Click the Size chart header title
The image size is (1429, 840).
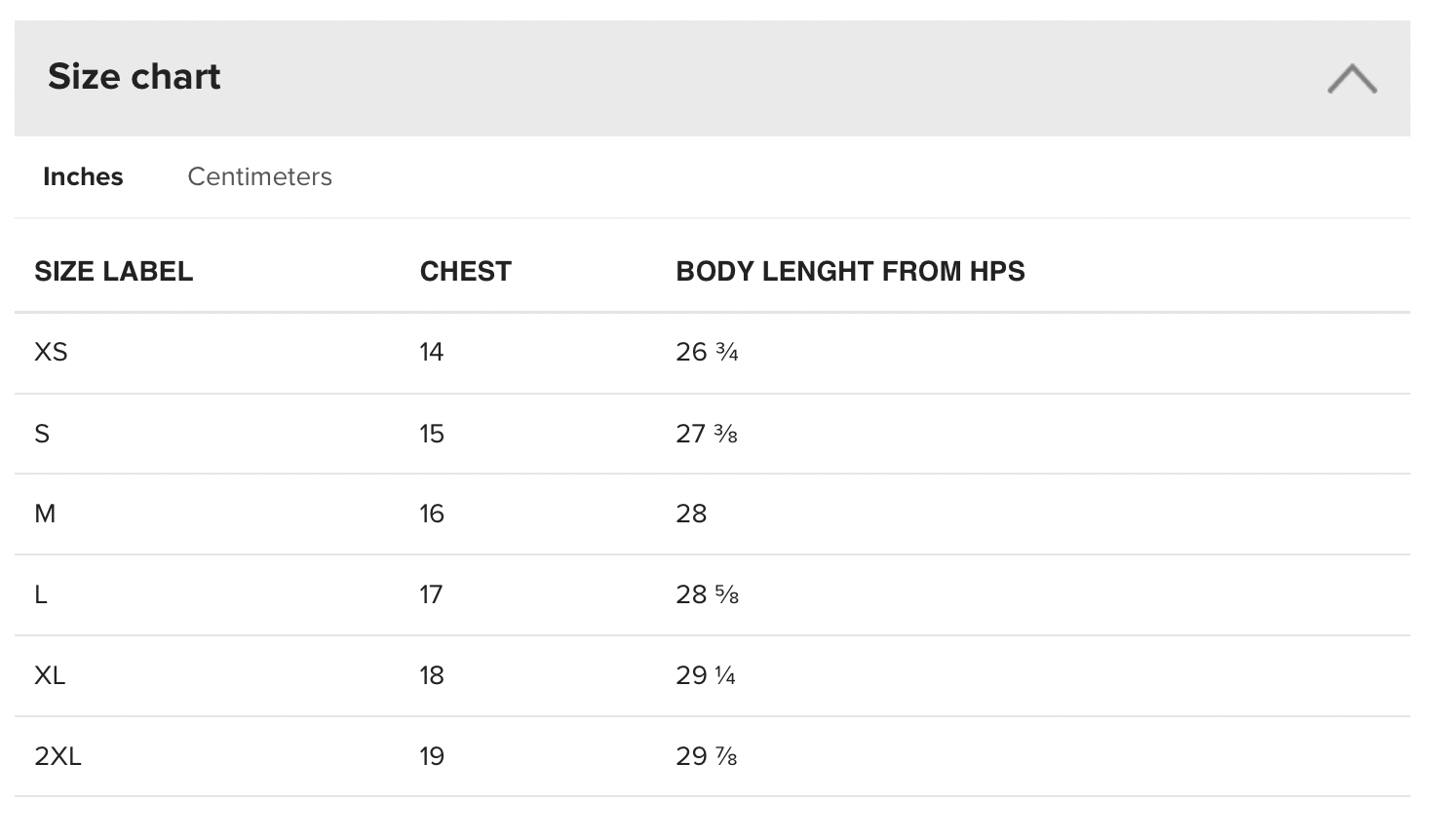click(135, 77)
